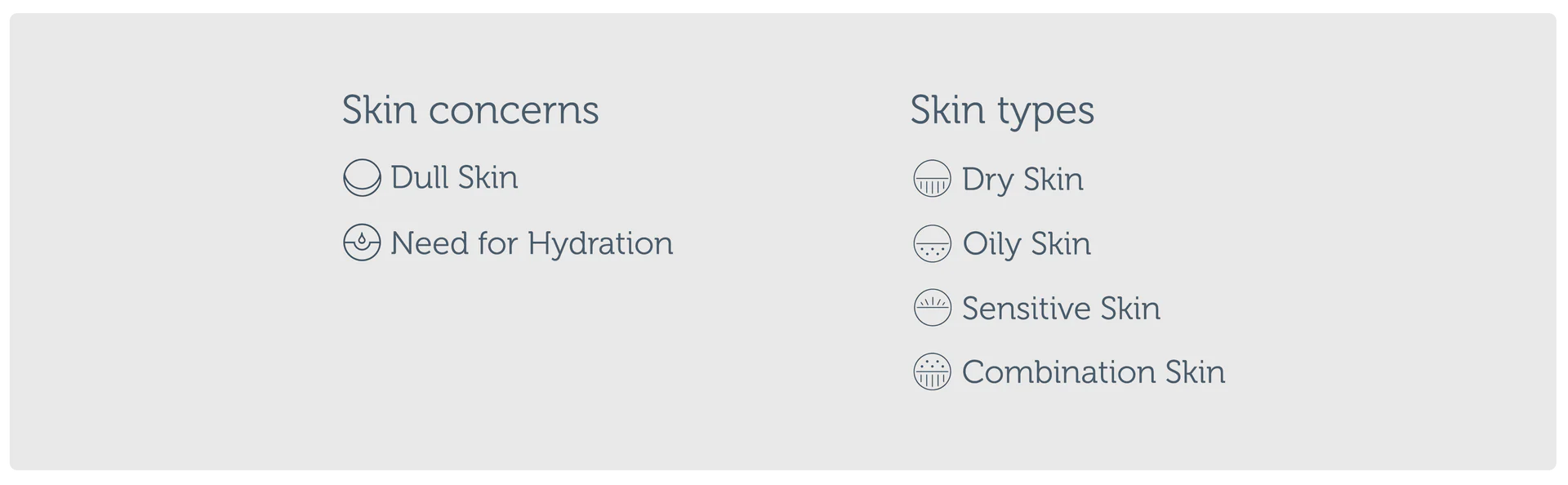This screenshot has height=485, width=1568.
Task: Open the Need for Hydration label
Action: pos(532,243)
